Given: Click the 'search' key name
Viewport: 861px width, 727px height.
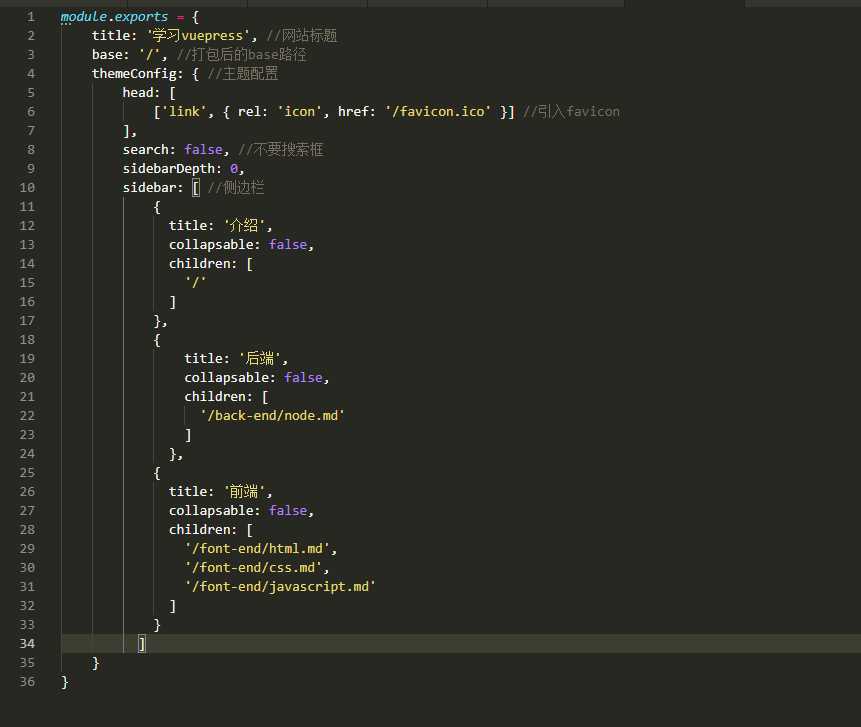Looking at the screenshot, I should (146, 150).
